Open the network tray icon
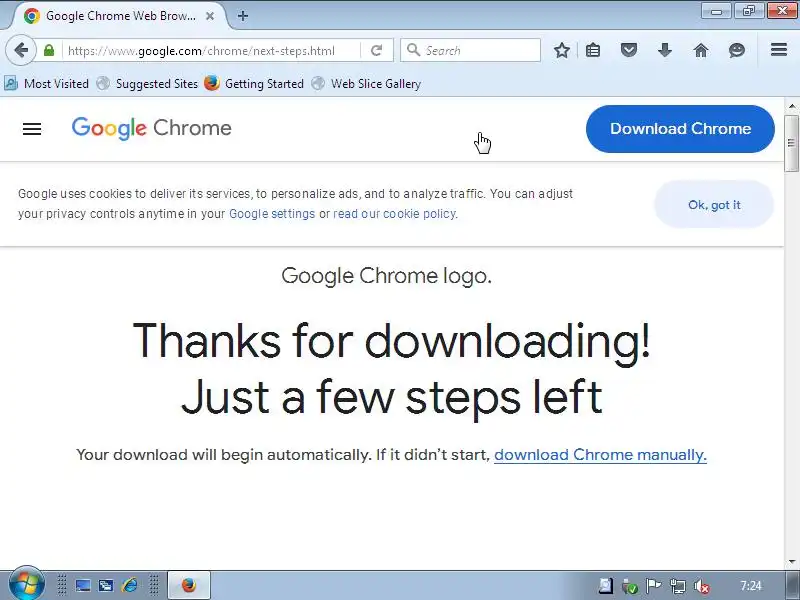Viewport: 800px width, 600px height. (678, 587)
